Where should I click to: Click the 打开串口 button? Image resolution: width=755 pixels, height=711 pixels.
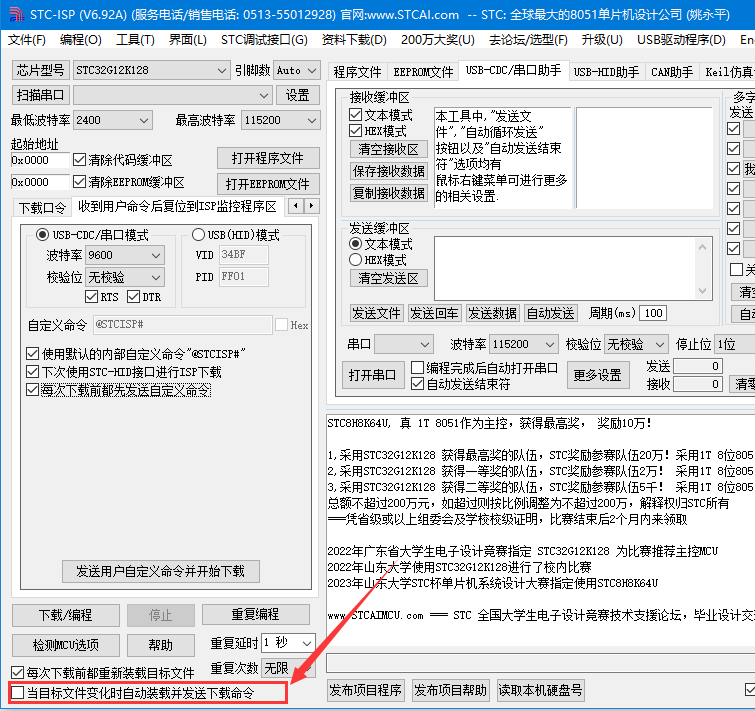372,375
